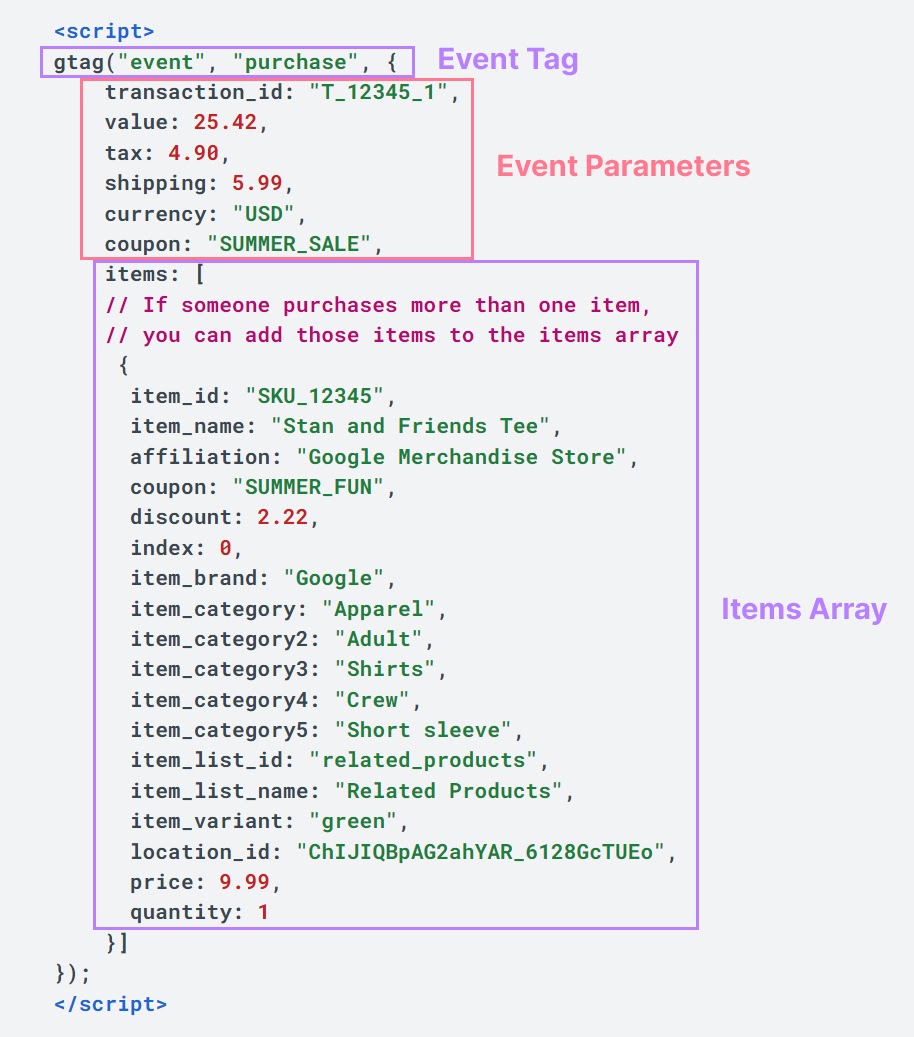This screenshot has width=914, height=1037.
Task: Select the price 9.99 line
Action: [x=205, y=882]
